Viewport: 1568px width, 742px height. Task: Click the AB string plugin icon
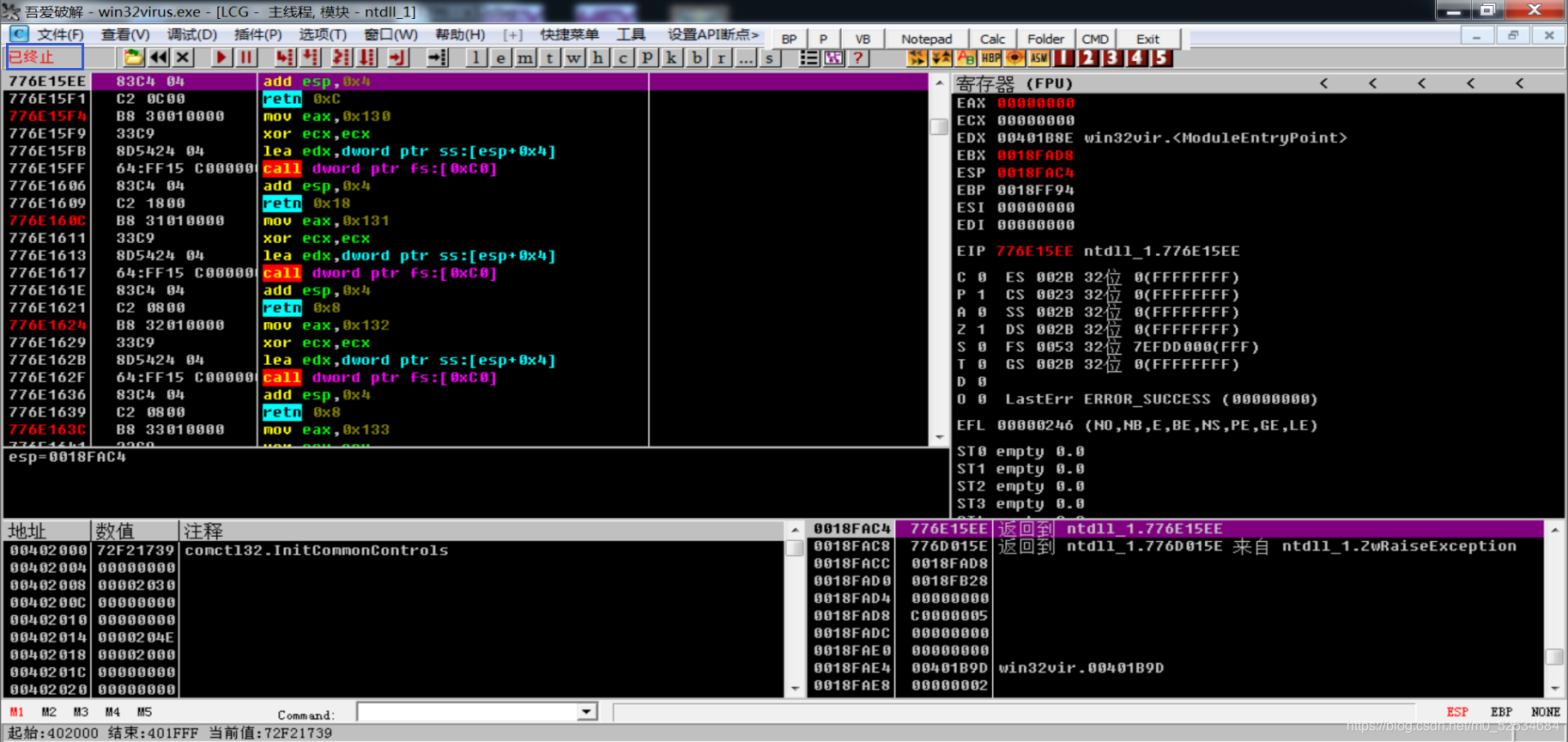tap(966, 58)
